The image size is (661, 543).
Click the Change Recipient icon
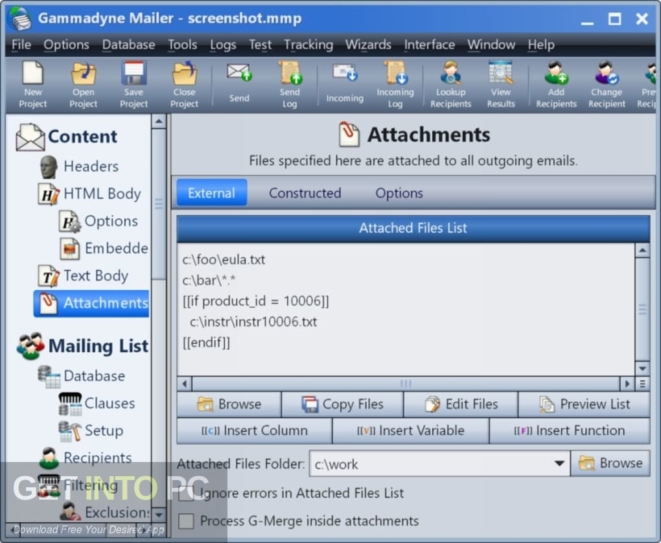coord(607,73)
